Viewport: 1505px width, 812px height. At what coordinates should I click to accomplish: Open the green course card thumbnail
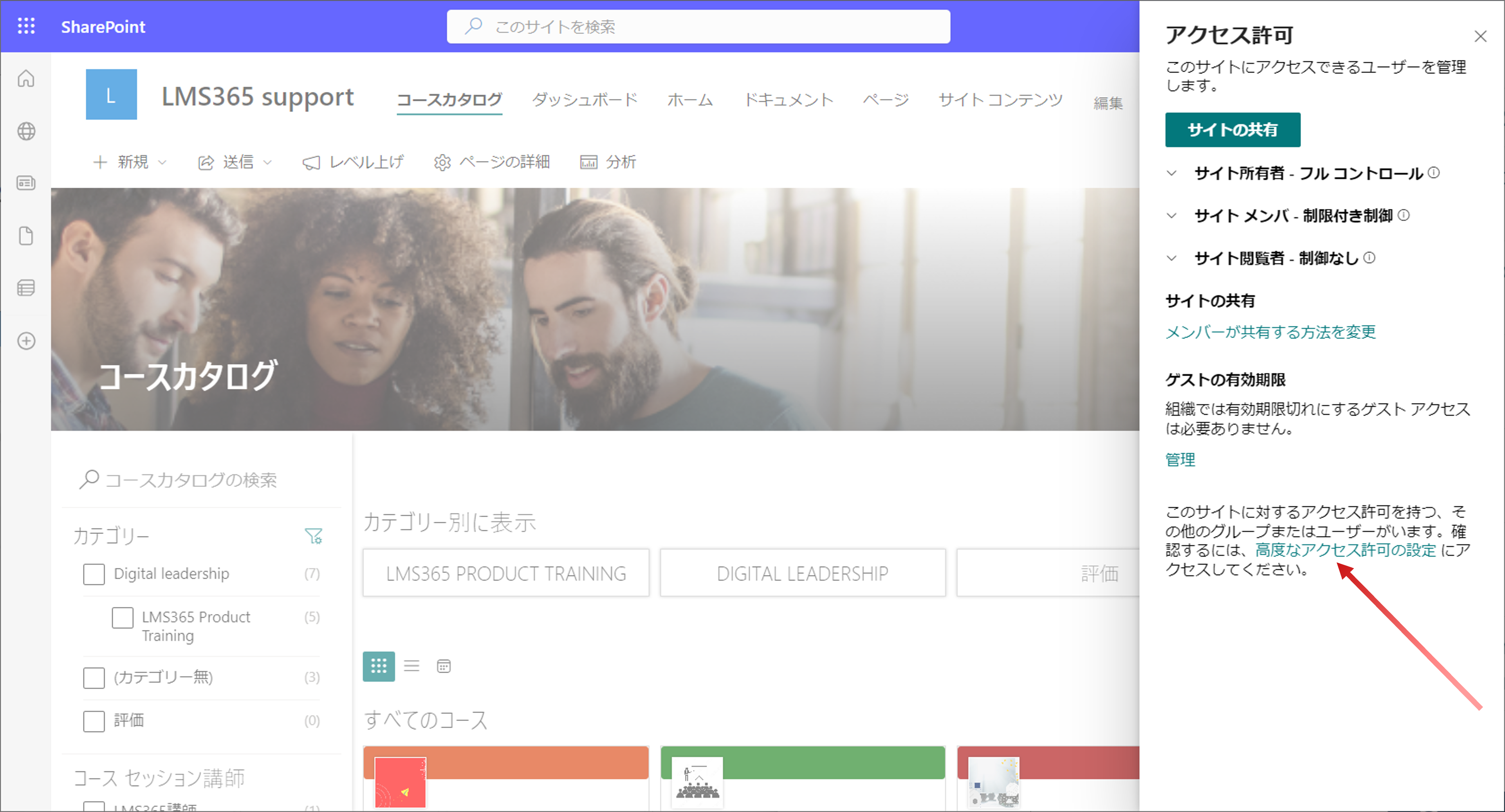(x=698, y=782)
